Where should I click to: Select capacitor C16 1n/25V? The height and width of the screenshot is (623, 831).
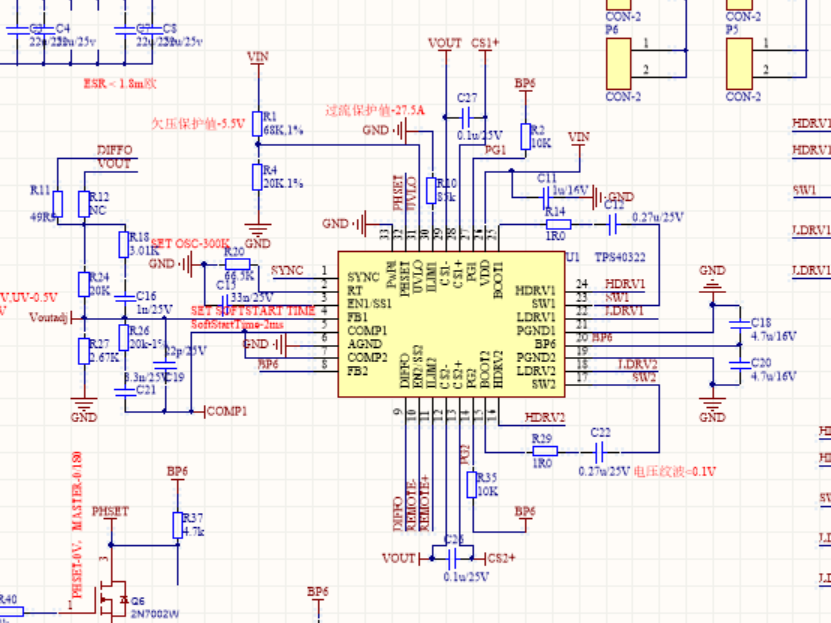125,298
